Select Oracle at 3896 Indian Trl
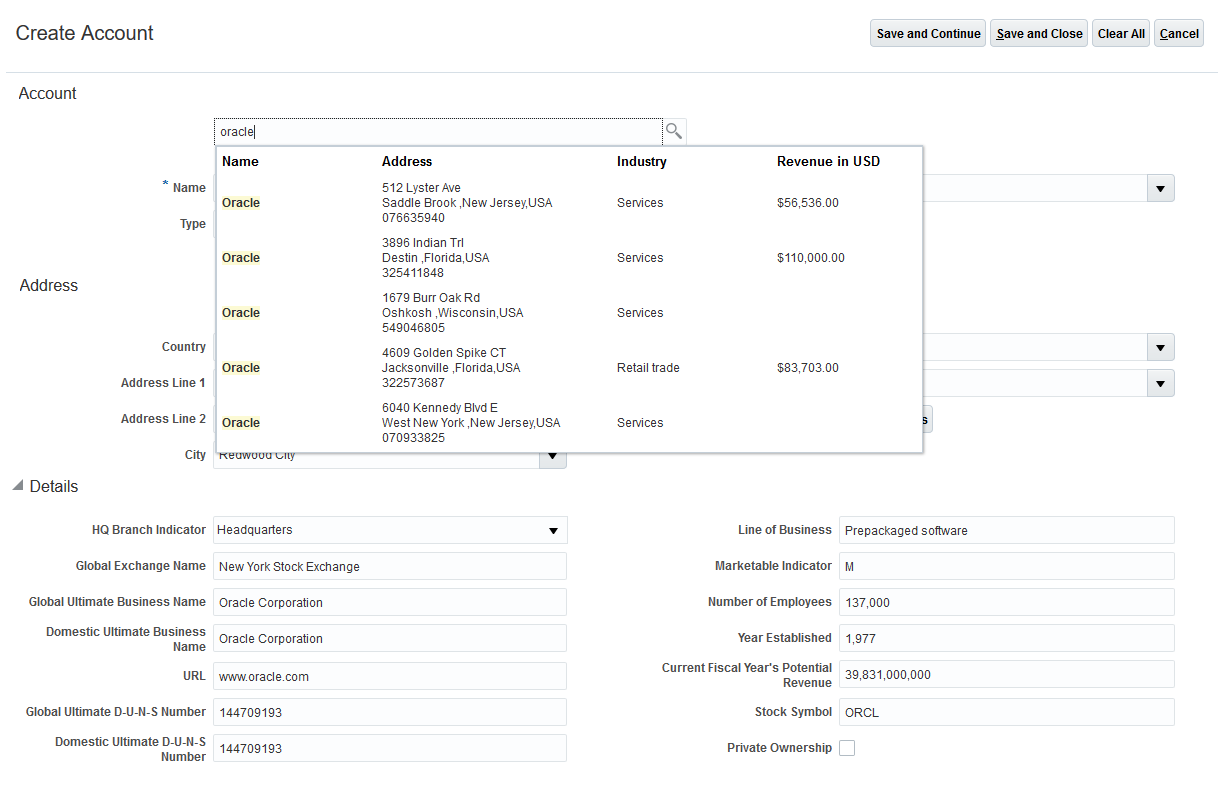 (569, 258)
